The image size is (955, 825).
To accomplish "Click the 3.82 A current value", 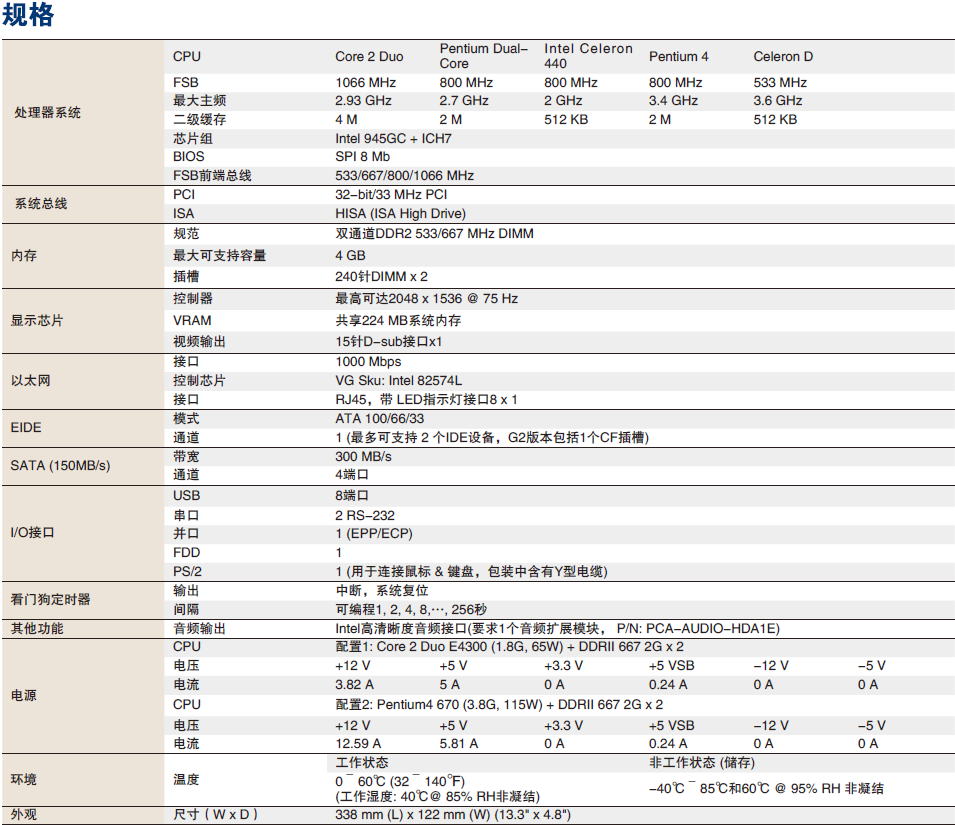I will coord(354,684).
